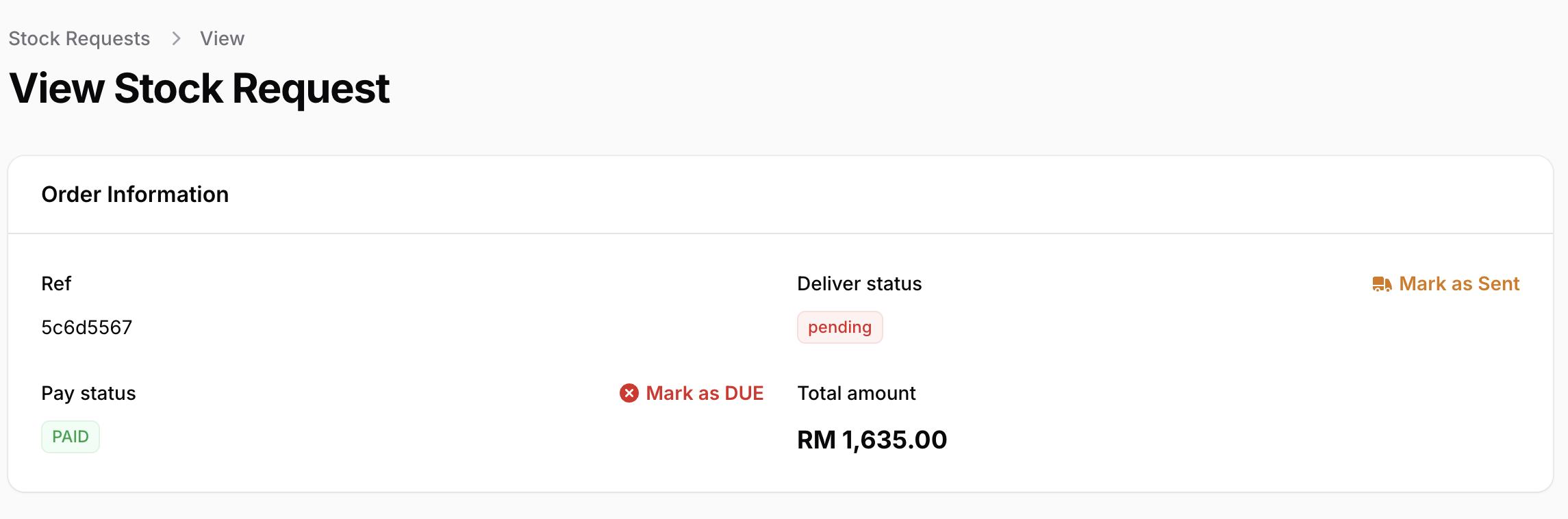
Task: Click the total amount RM 1,635.00
Action: [872, 440]
